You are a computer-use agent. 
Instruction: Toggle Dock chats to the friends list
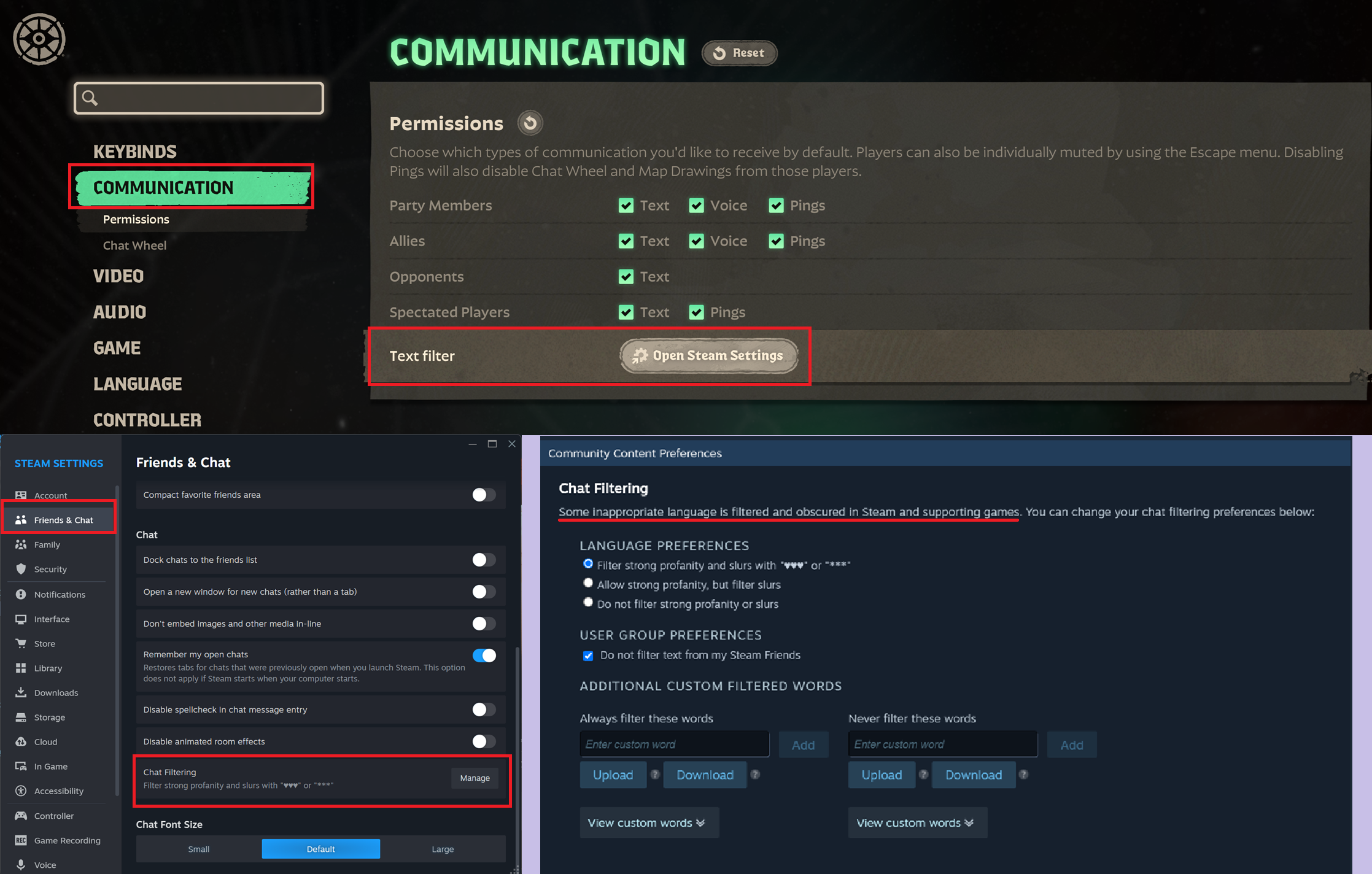pyautogui.click(x=484, y=560)
